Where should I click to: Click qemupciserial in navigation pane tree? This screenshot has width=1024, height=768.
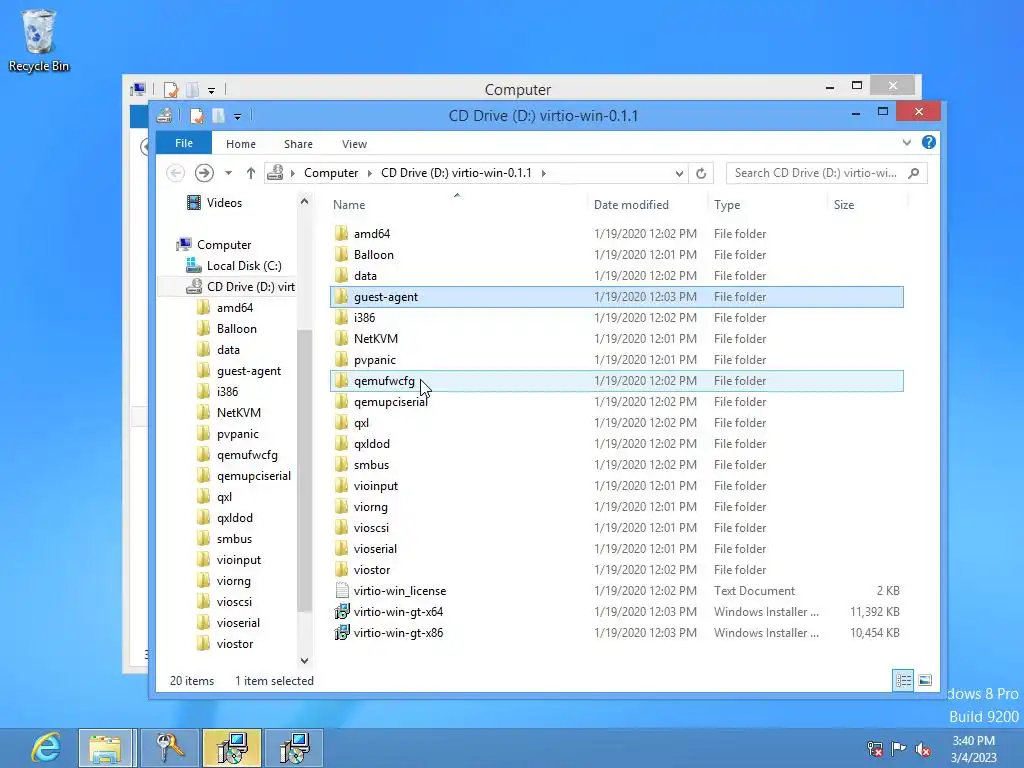tap(254, 476)
